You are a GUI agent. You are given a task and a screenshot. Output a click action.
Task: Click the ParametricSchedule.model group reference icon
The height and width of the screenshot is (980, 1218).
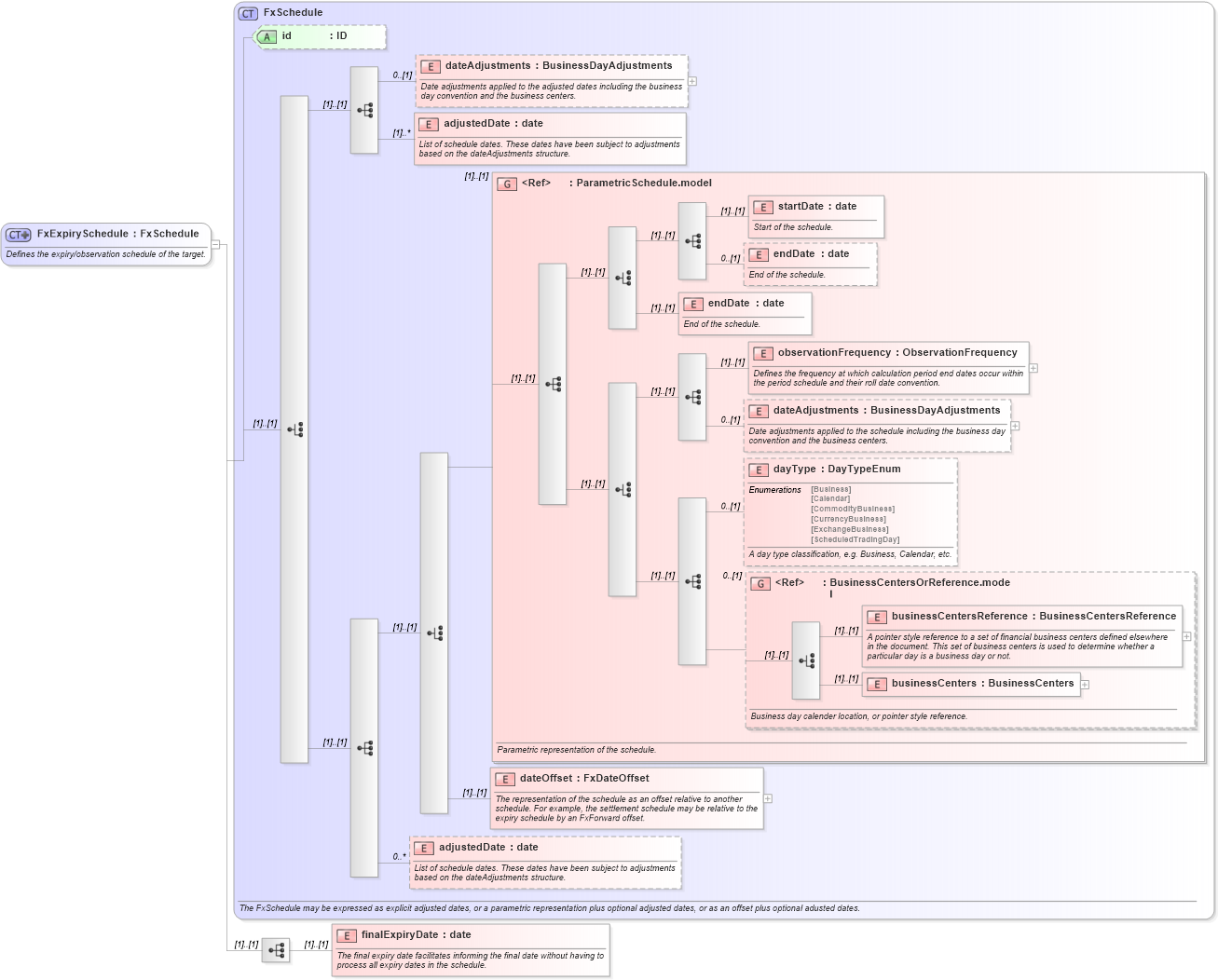(507, 184)
